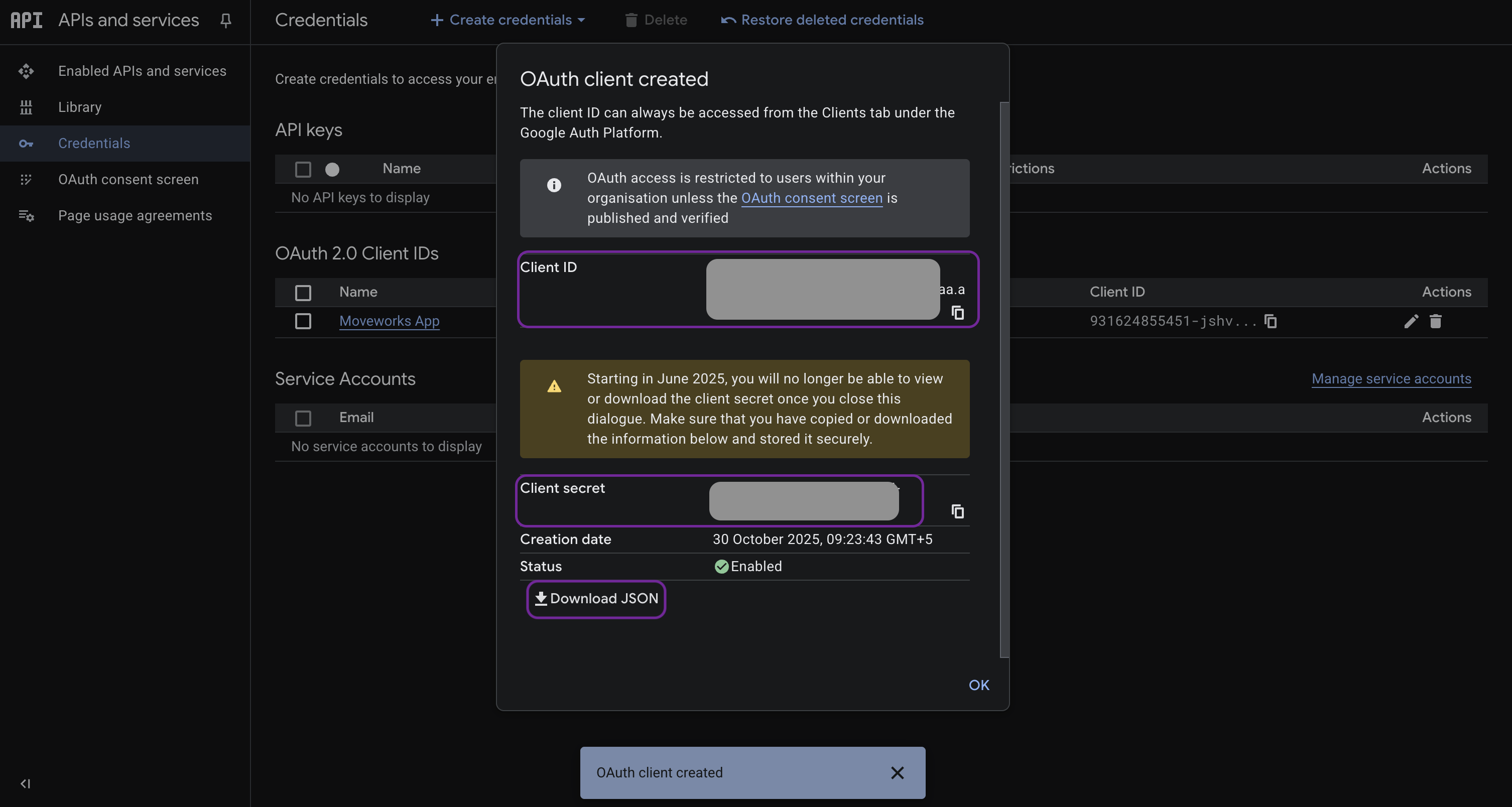The width and height of the screenshot is (1512, 807).
Task: Check OAuth 2.0 Client IDs header checkbox
Action: pos(303,292)
